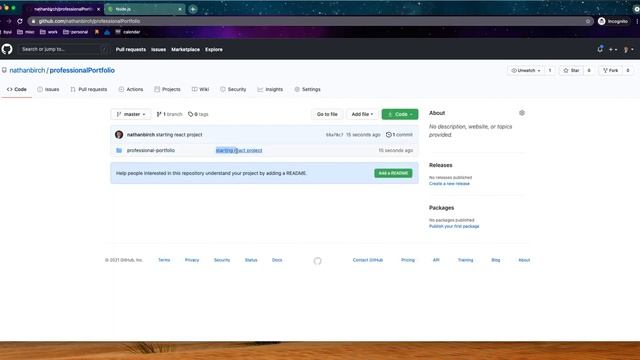The height and width of the screenshot is (360, 640).
Task: Open Explore in top navigation
Action: pos(214,49)
